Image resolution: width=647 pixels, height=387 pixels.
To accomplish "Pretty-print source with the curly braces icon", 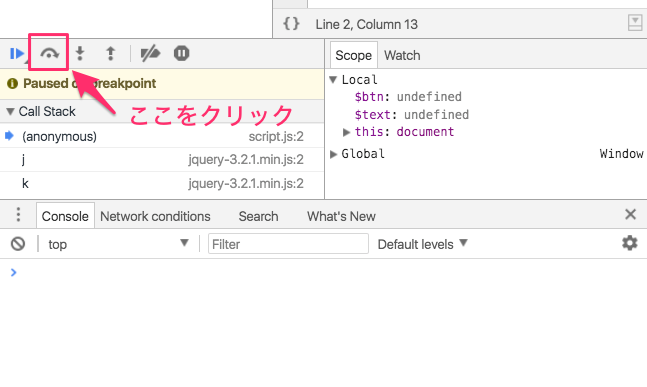I will pos(291,24).
